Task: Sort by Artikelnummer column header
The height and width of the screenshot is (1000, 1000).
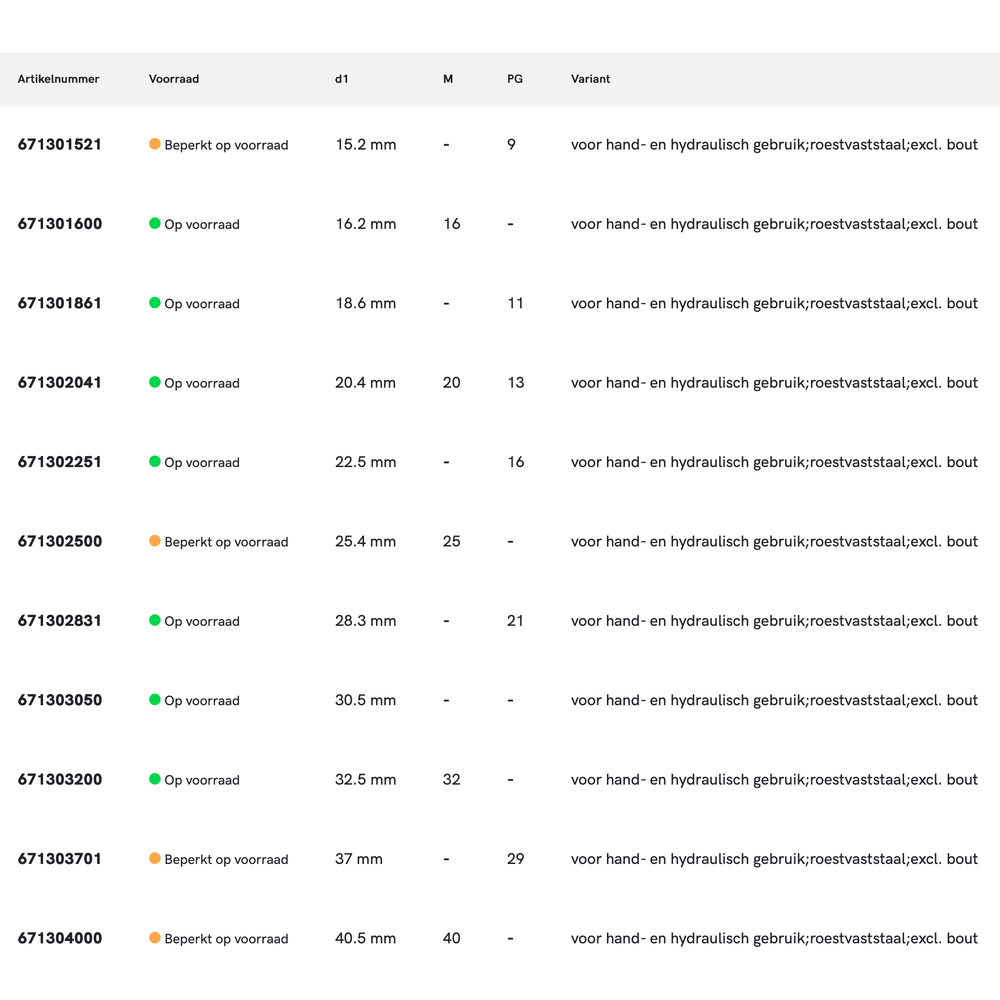Action: (x=58, y=79)
